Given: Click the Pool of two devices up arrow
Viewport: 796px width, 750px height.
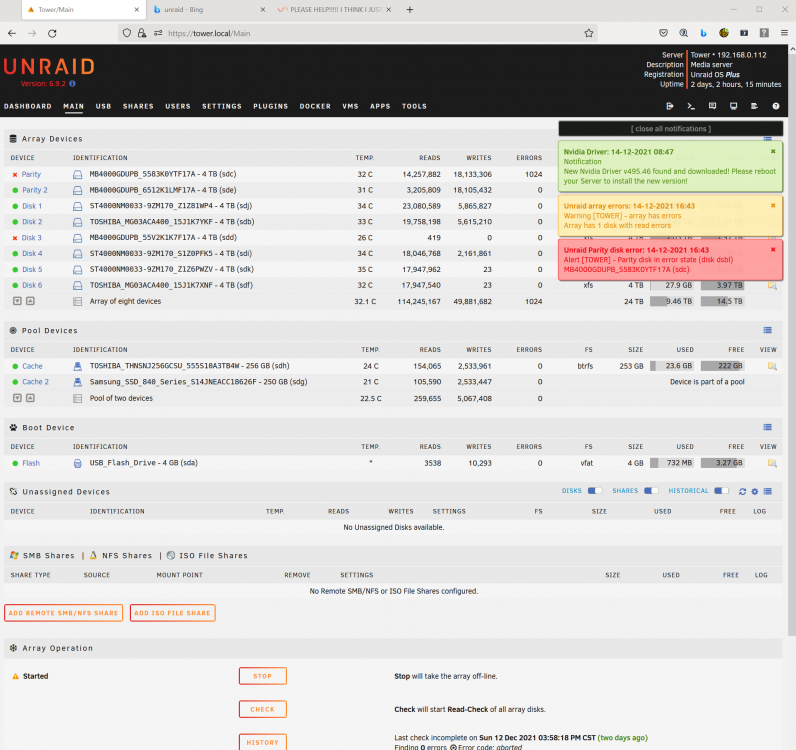Looking at the screenshot, I should click(30, 398).
